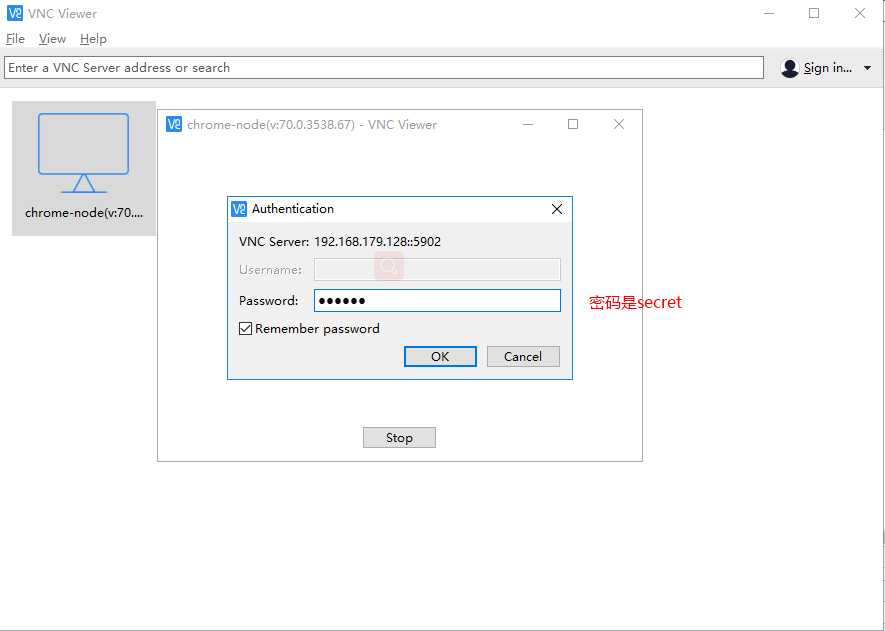Screen dimensions: 885x631
Task: Click the VNC Server address search field
Action: pos(384,68)
